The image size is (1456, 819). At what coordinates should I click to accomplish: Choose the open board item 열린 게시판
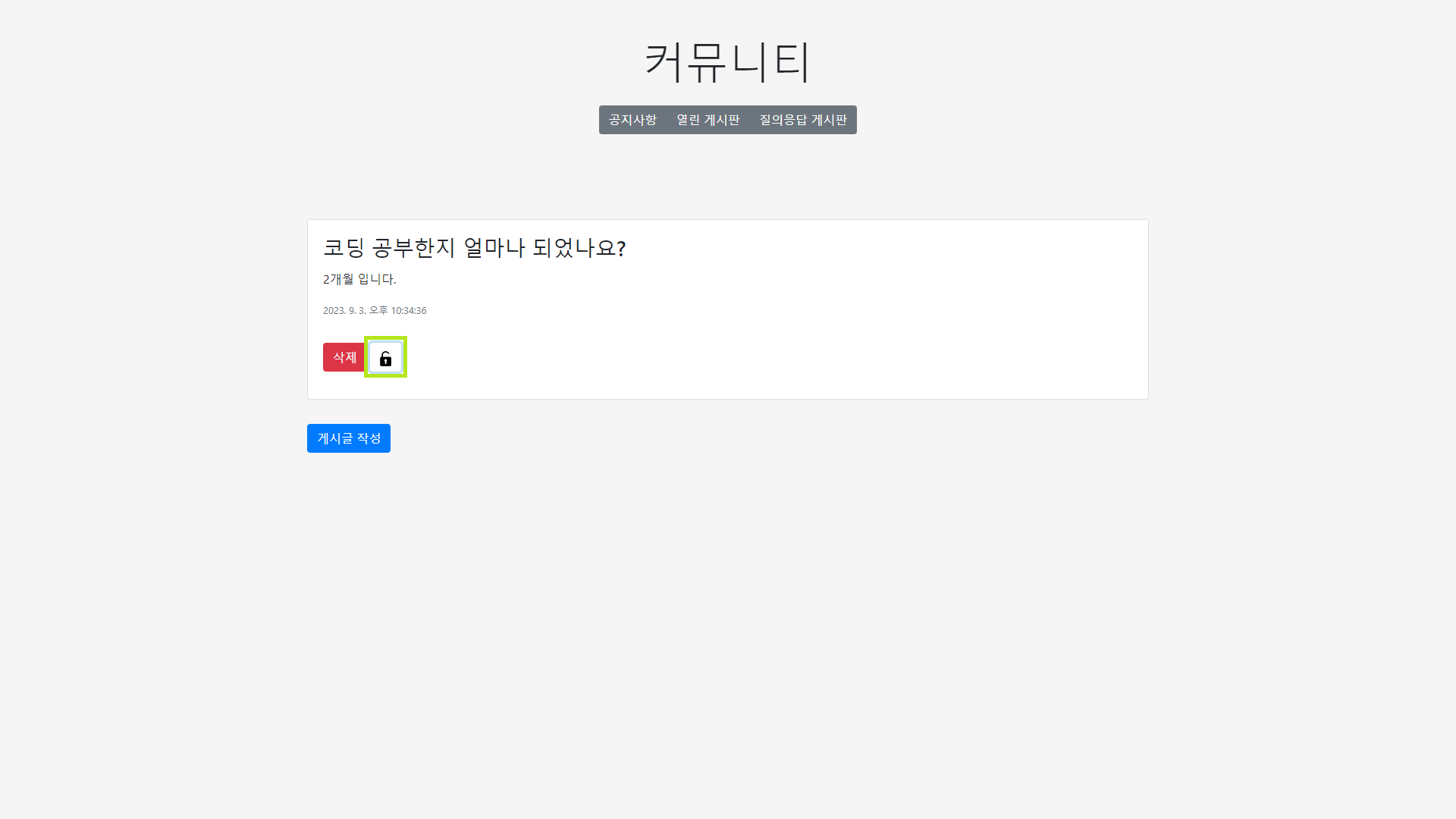coord(708,120)
